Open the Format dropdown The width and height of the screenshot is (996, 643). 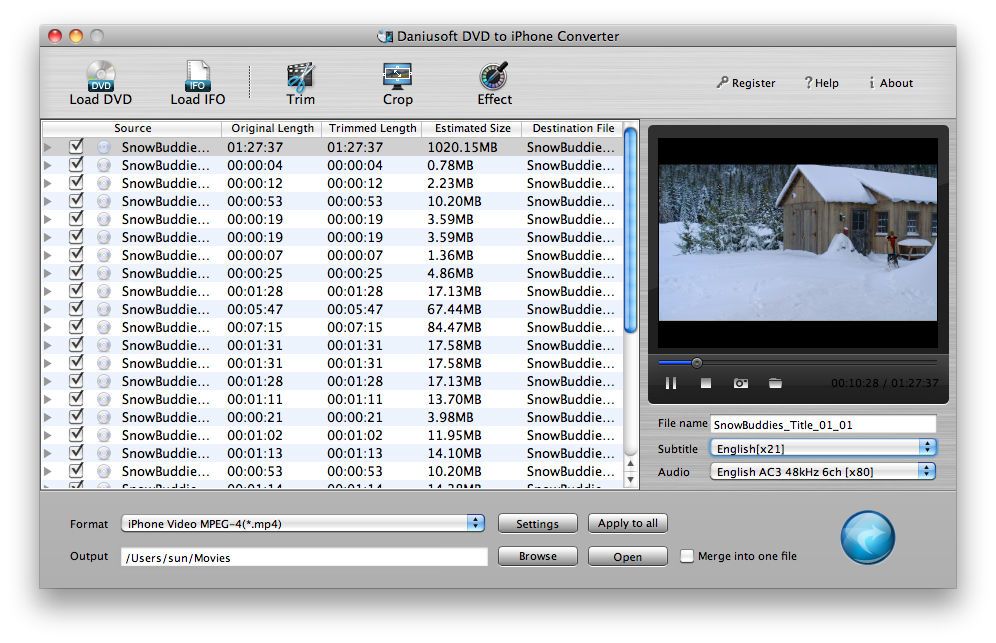[x=303, y=524]
